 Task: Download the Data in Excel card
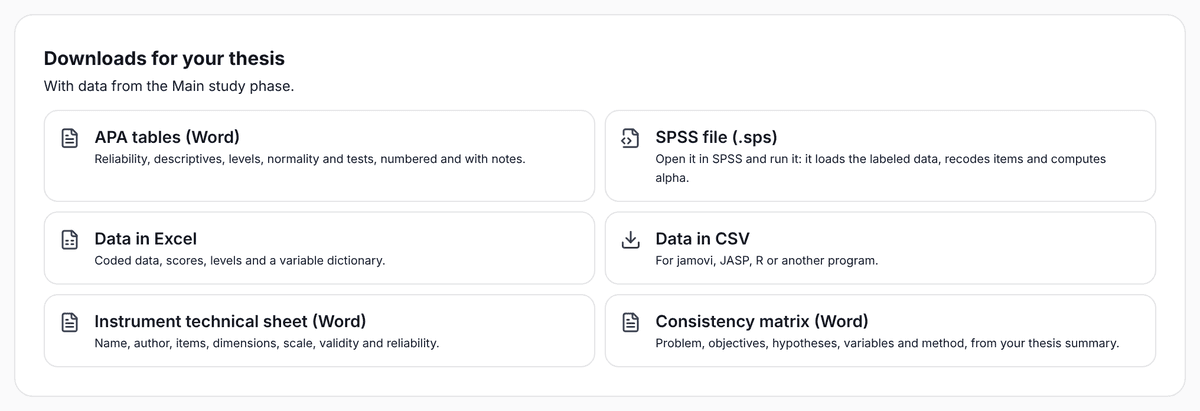coord(319,248)
